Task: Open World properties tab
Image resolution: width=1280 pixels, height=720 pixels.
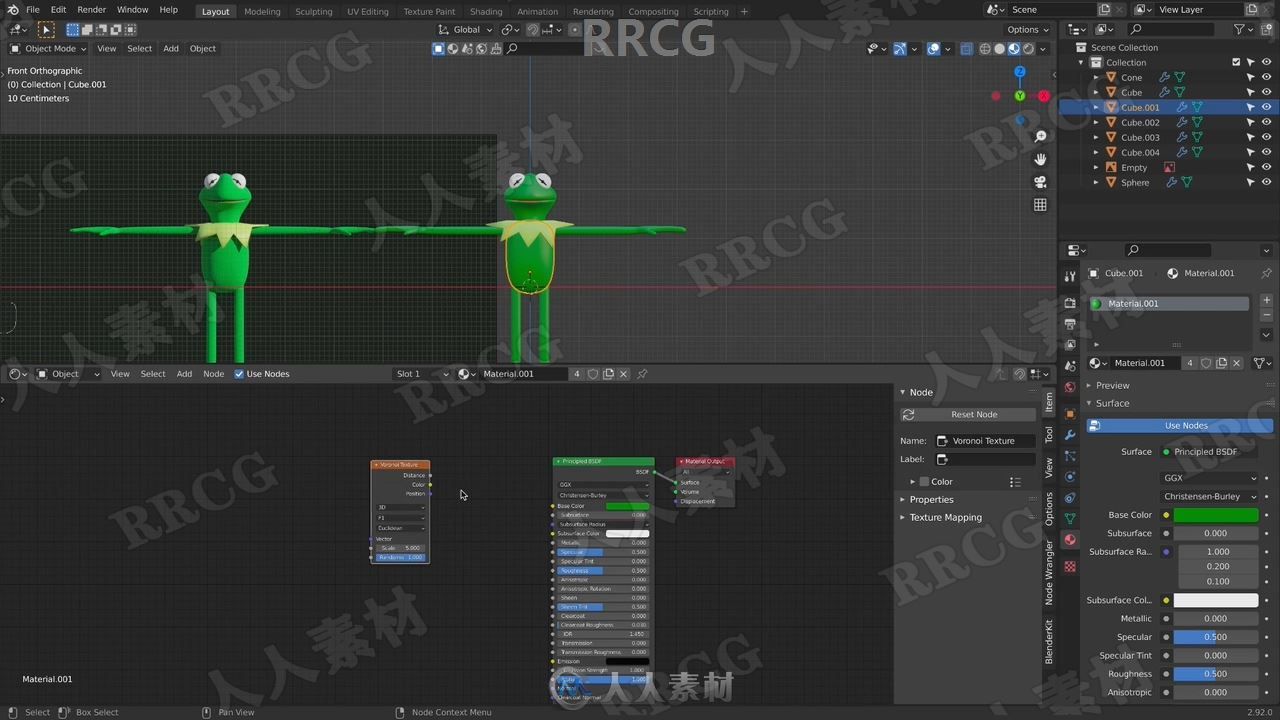Action: coord(1070,388)
